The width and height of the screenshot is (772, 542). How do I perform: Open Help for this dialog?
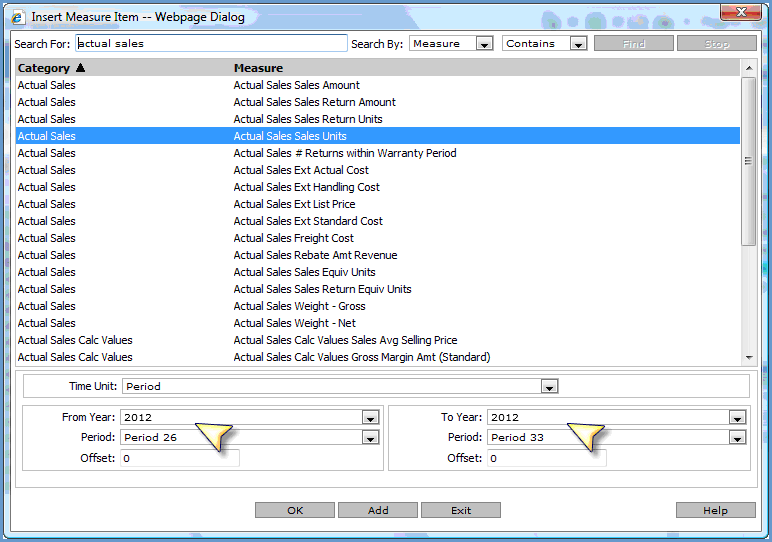point(715,510)
